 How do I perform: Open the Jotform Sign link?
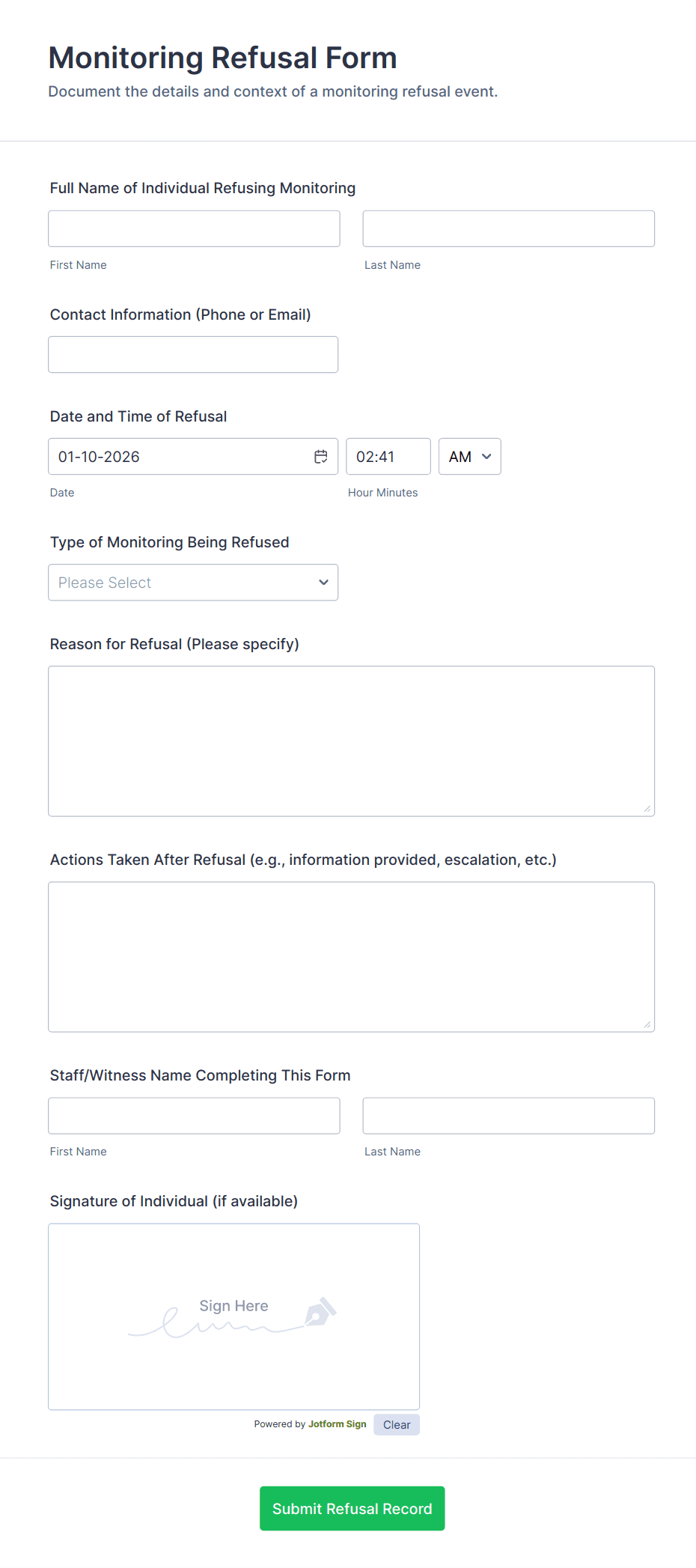(x=337, y=1424)
